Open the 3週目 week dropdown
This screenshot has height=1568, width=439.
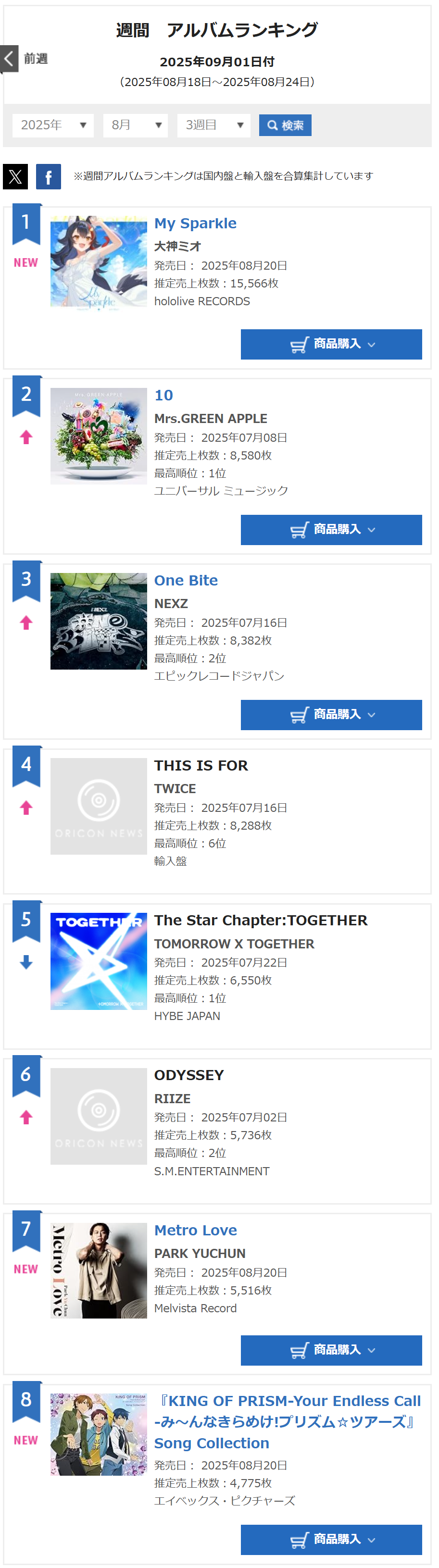(213, 125)
